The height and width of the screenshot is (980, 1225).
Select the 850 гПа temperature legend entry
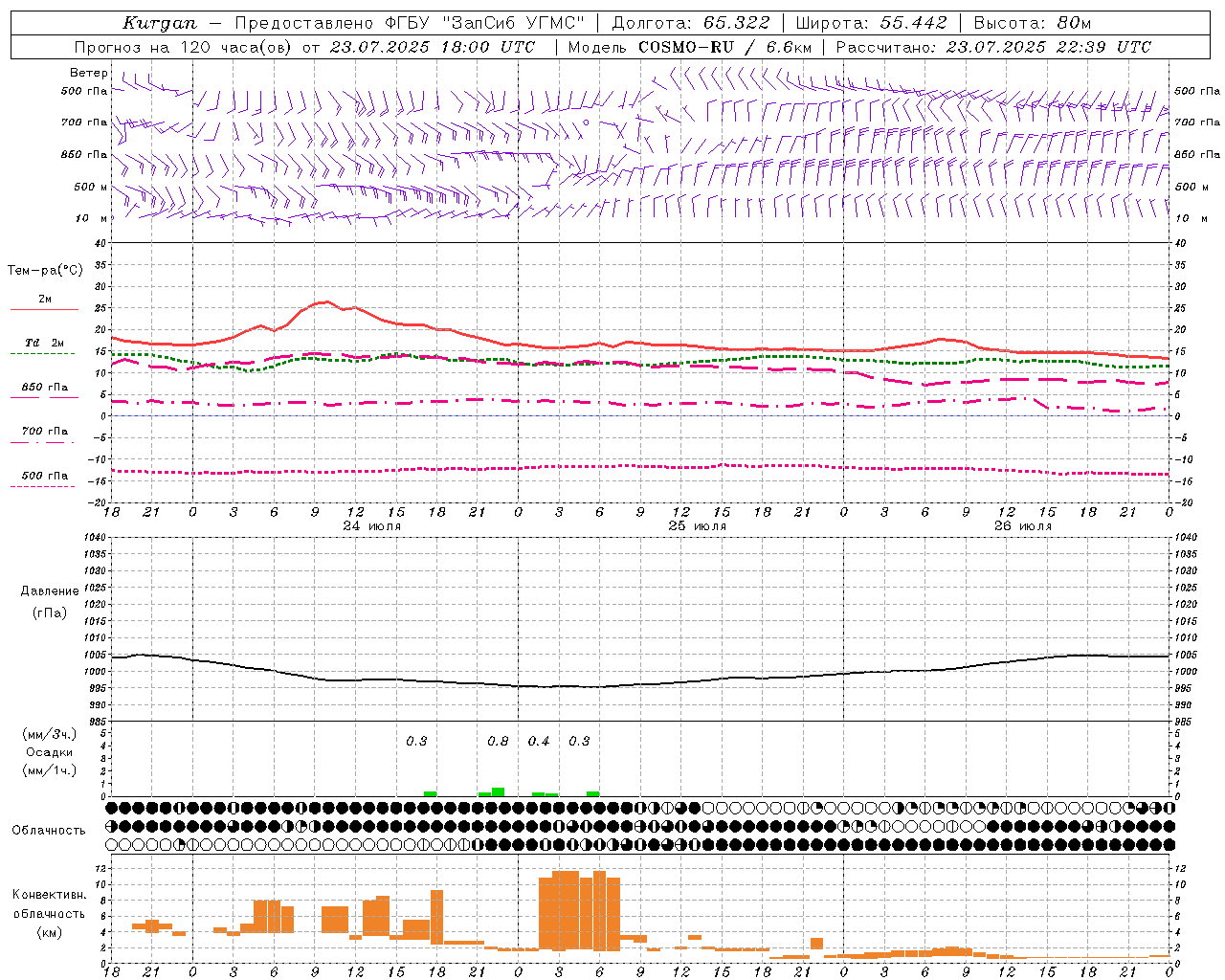coord(44,388)
